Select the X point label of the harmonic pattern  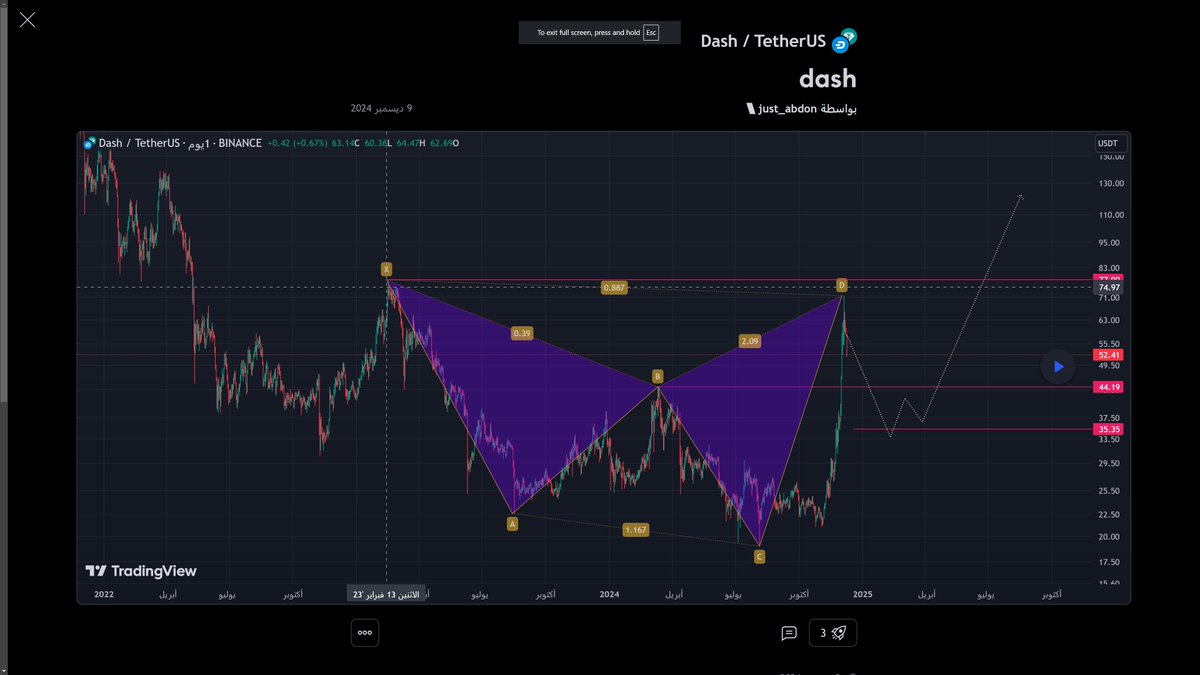pyautogui.click(x=386, y=269)
